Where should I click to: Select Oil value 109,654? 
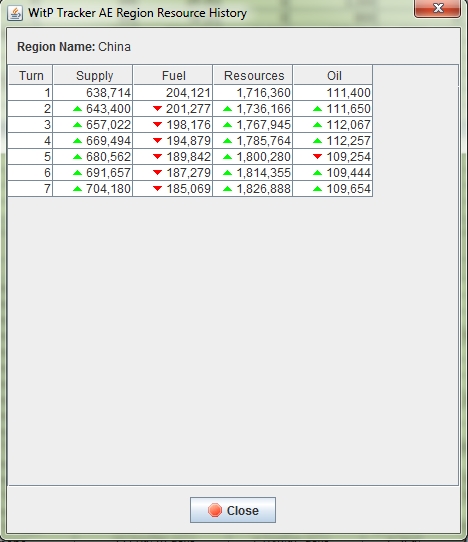click(333, 188)
